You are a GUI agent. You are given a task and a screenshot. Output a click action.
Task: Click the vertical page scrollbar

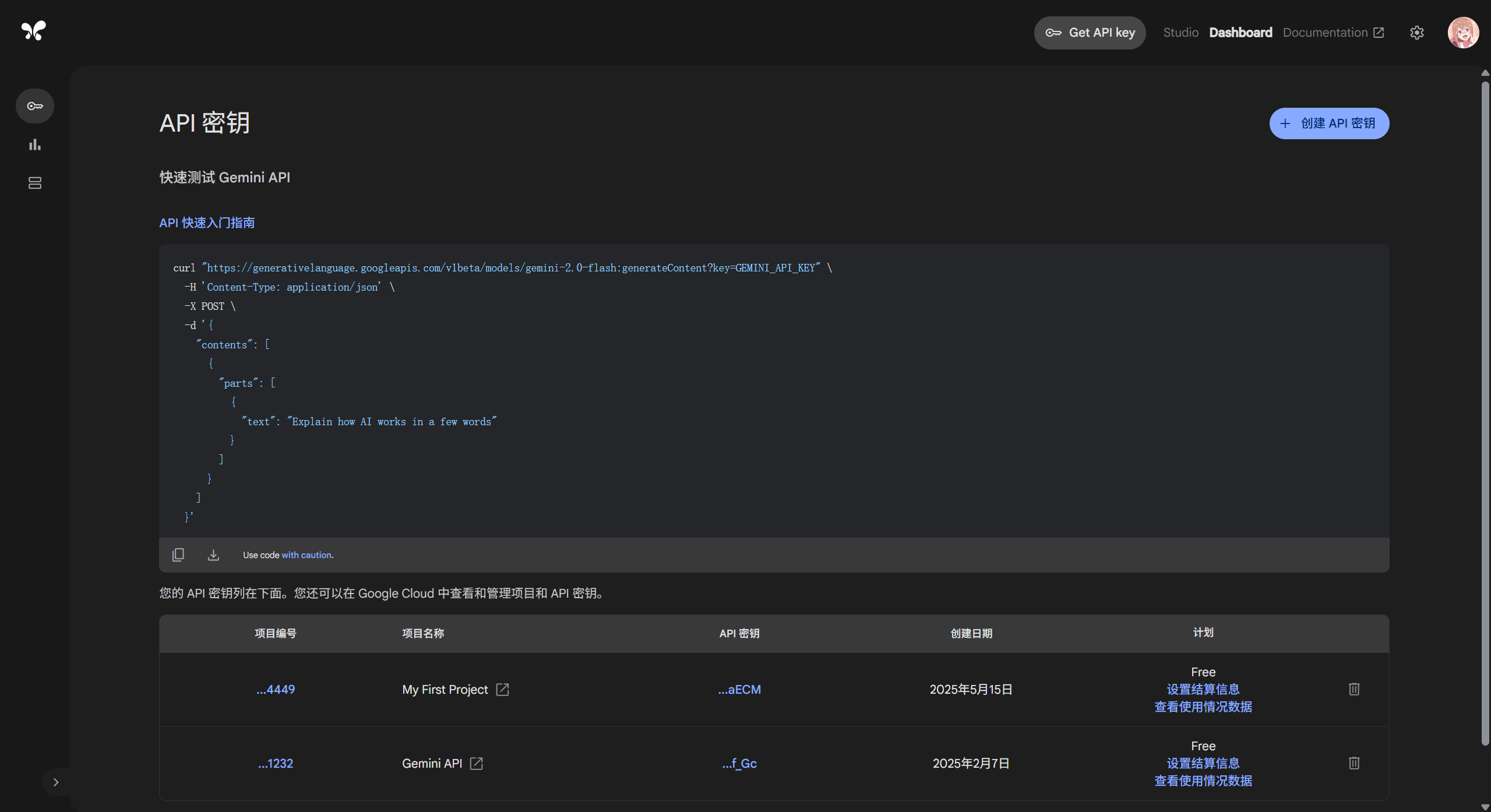point(1485,408)
